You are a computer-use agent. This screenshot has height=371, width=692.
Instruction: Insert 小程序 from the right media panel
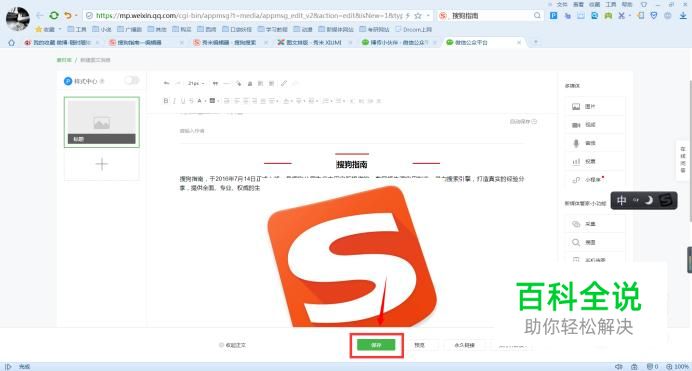coord(594,180)
